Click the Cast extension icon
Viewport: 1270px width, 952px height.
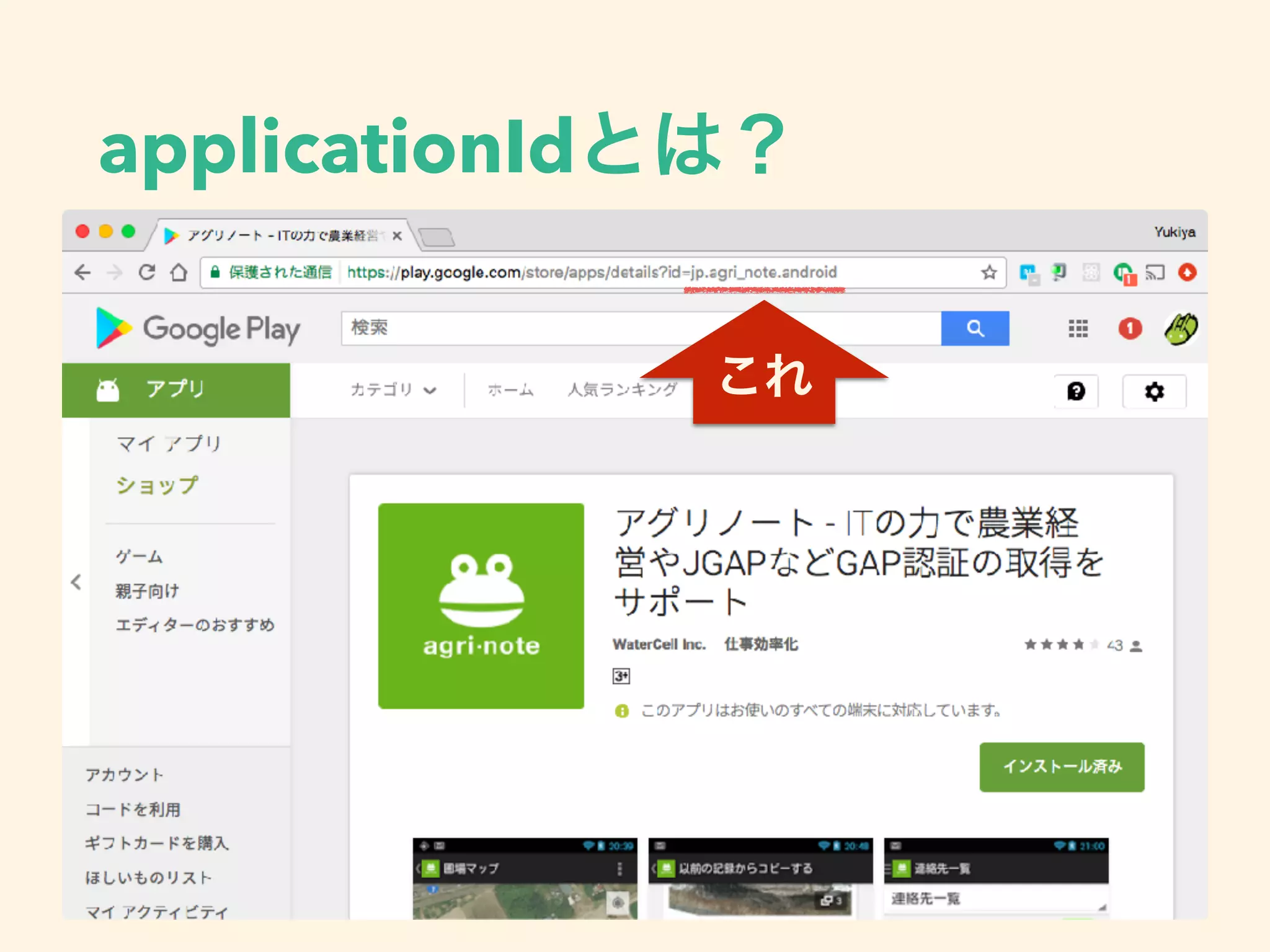[1155, 272]
